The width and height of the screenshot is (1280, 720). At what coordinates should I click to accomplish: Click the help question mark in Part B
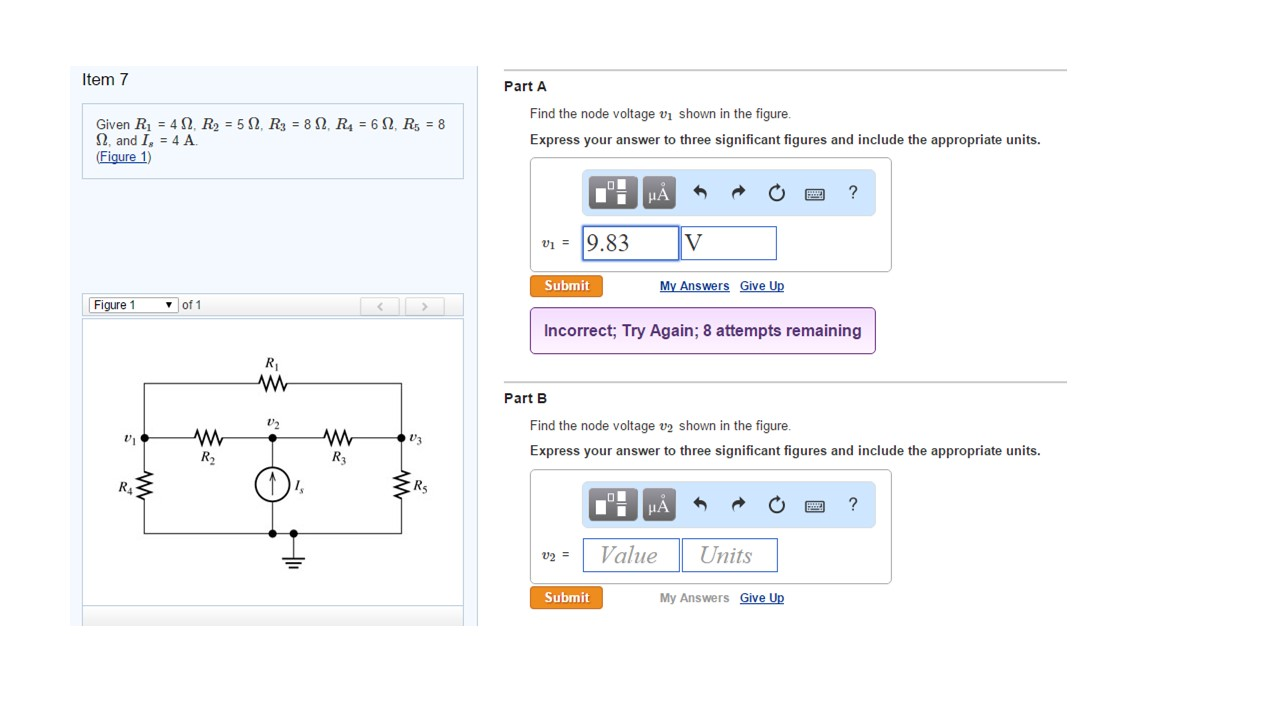(x=852, y=504)
